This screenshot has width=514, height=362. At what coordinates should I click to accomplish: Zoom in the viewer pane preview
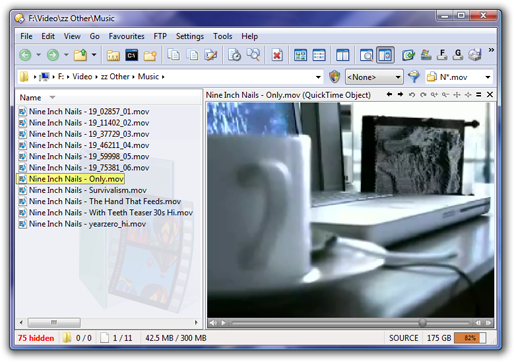434,95
